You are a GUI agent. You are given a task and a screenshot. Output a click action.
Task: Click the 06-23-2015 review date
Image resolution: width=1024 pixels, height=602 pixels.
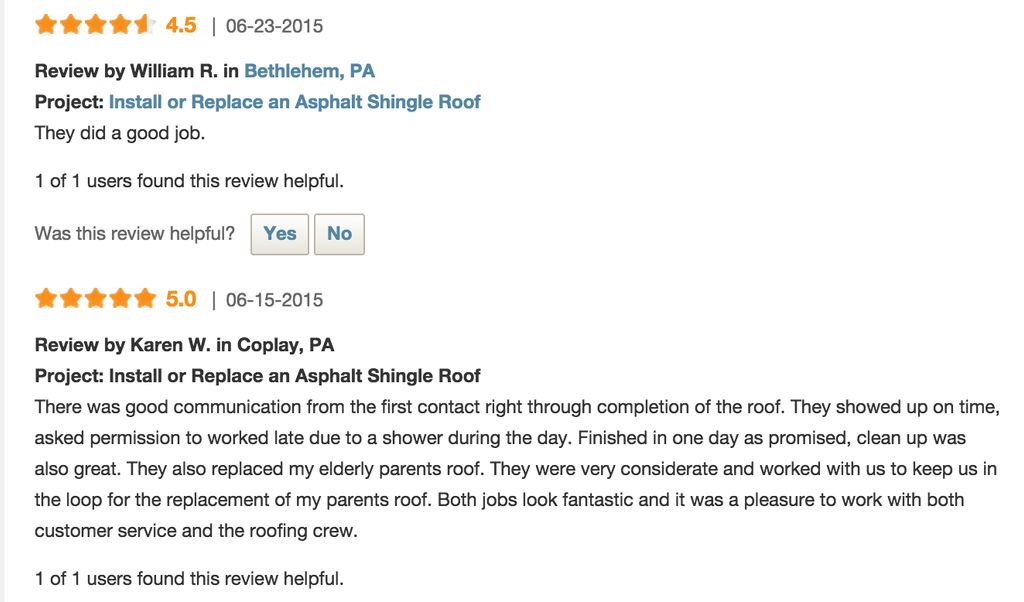(x=274, y=26)
